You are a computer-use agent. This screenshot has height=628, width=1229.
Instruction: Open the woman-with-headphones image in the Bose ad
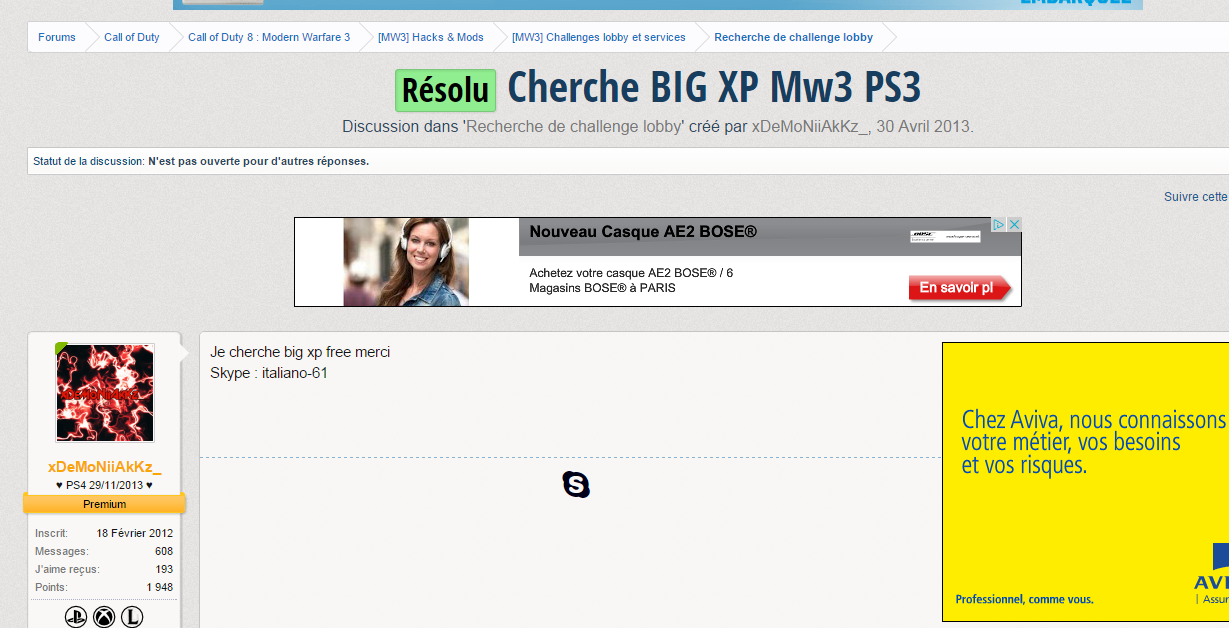tap(406, 262)
